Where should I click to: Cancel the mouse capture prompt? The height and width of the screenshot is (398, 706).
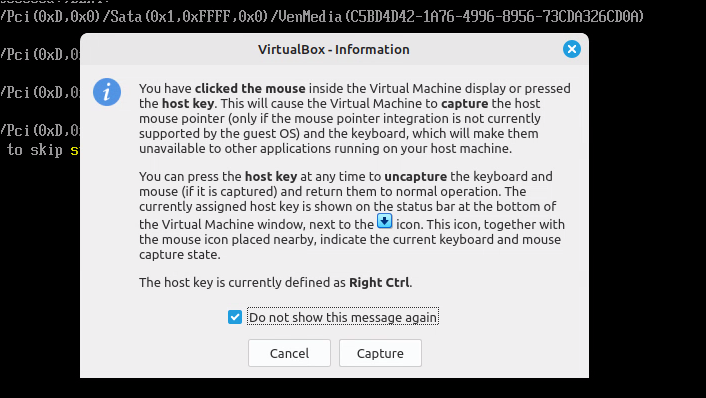point(289,353)
